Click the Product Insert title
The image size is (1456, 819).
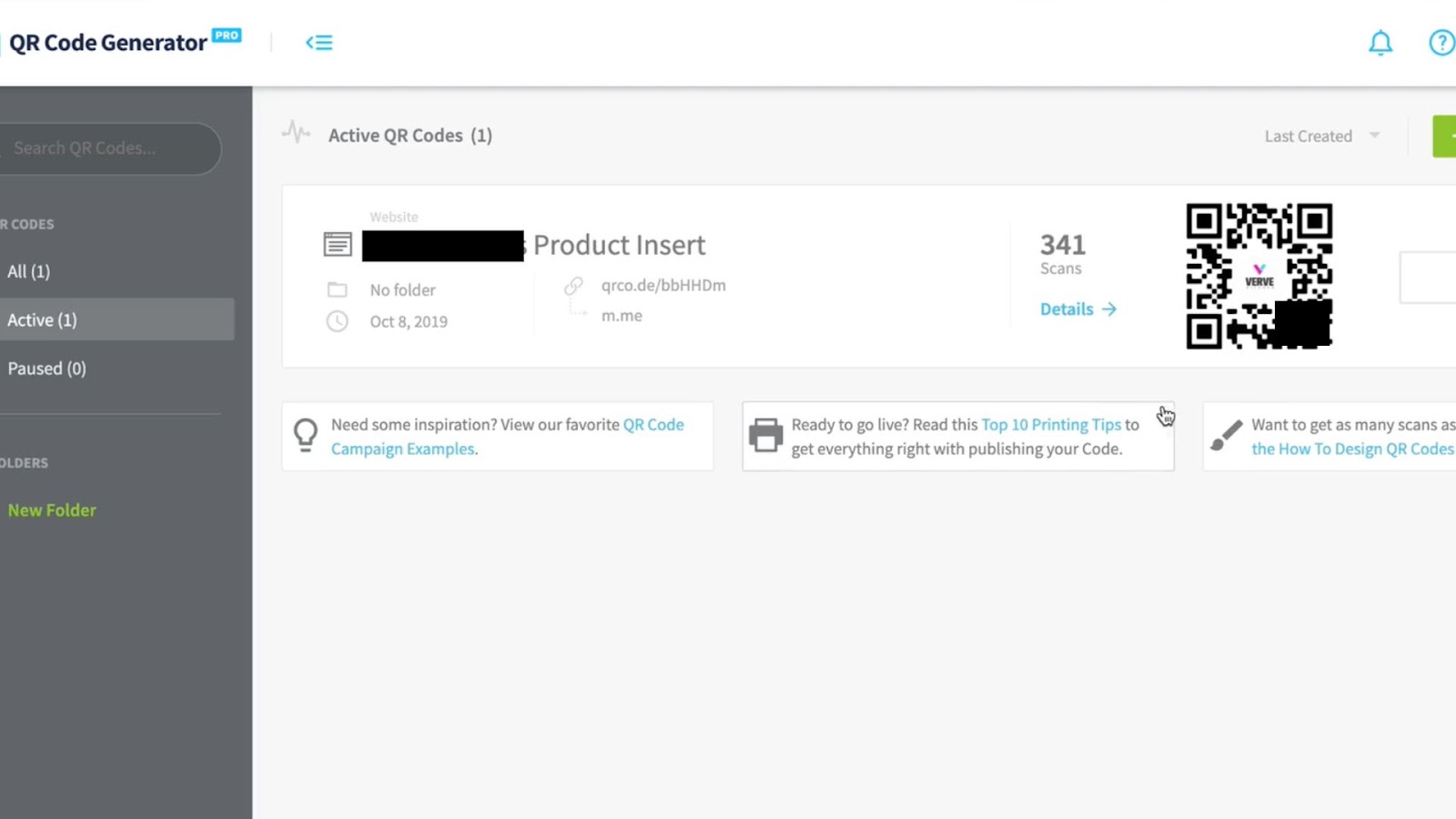point(619,245)
